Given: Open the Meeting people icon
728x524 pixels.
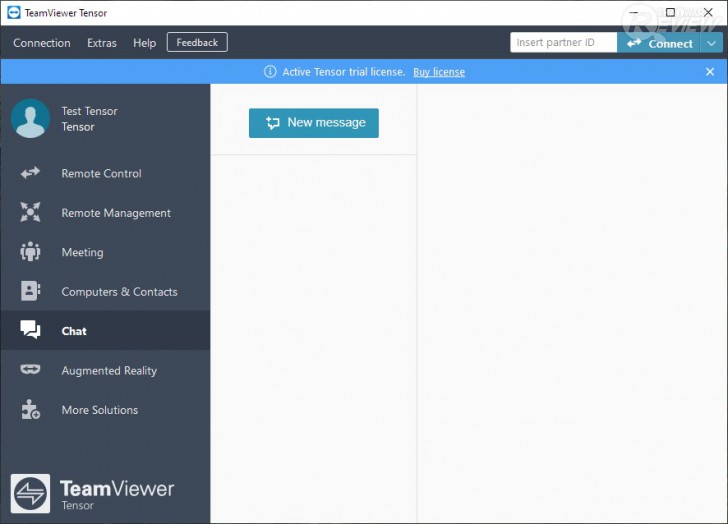Looking at the screenshot, I should [x=30, y=252].
